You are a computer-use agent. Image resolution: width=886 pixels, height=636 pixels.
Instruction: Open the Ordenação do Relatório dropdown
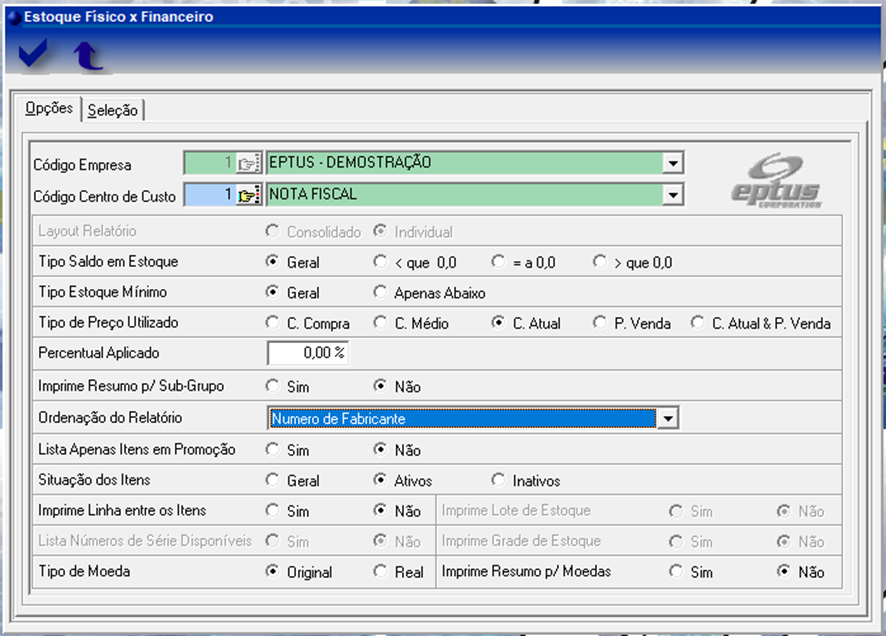coord(669,418)
